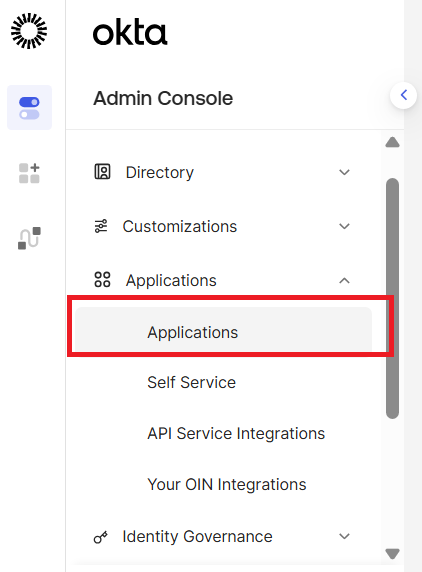Click the scrollbar up arrow
Screen dimensions: 422x572
click(392, 142)
